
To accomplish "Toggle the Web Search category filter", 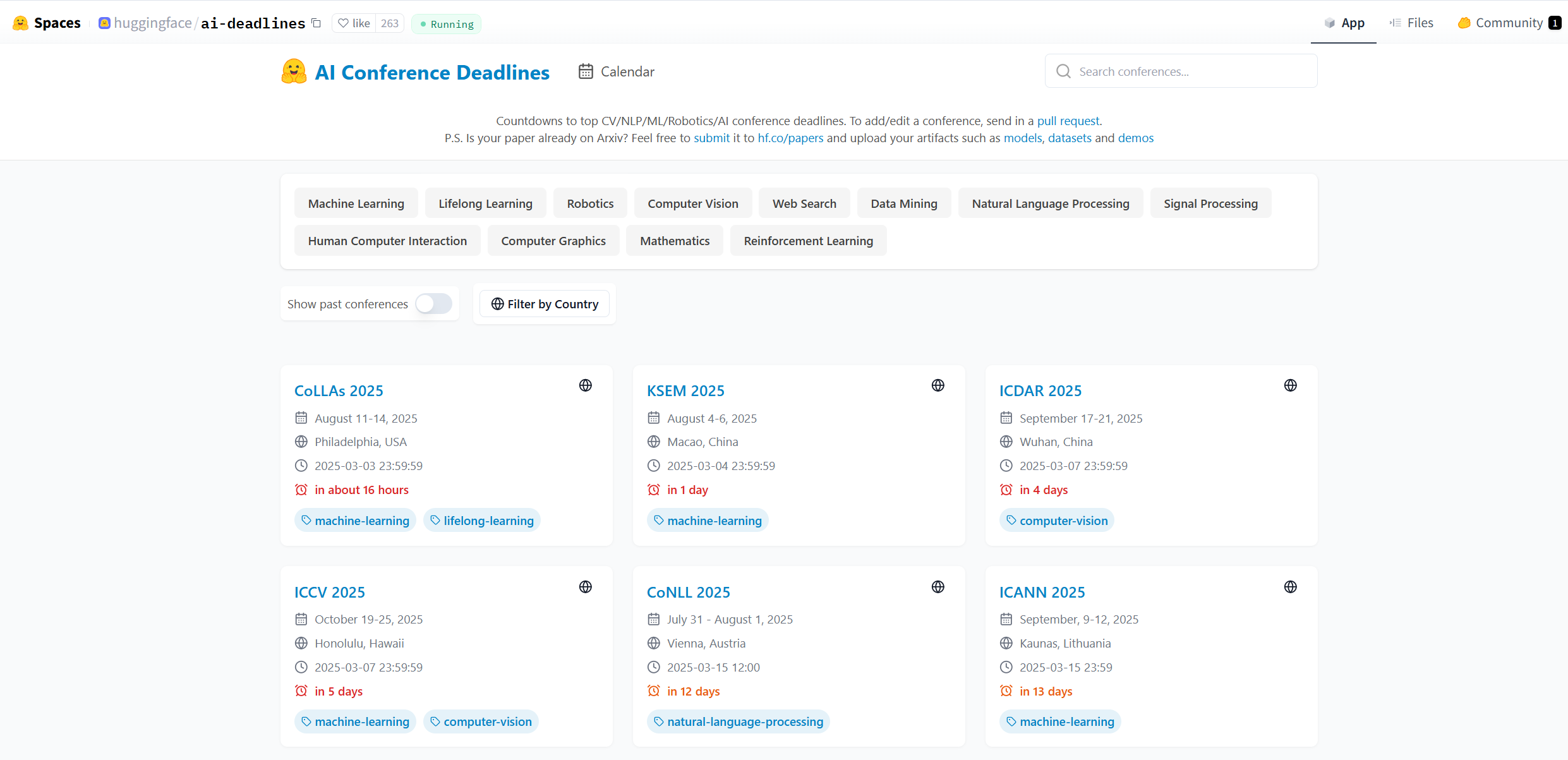I will 804,203.
